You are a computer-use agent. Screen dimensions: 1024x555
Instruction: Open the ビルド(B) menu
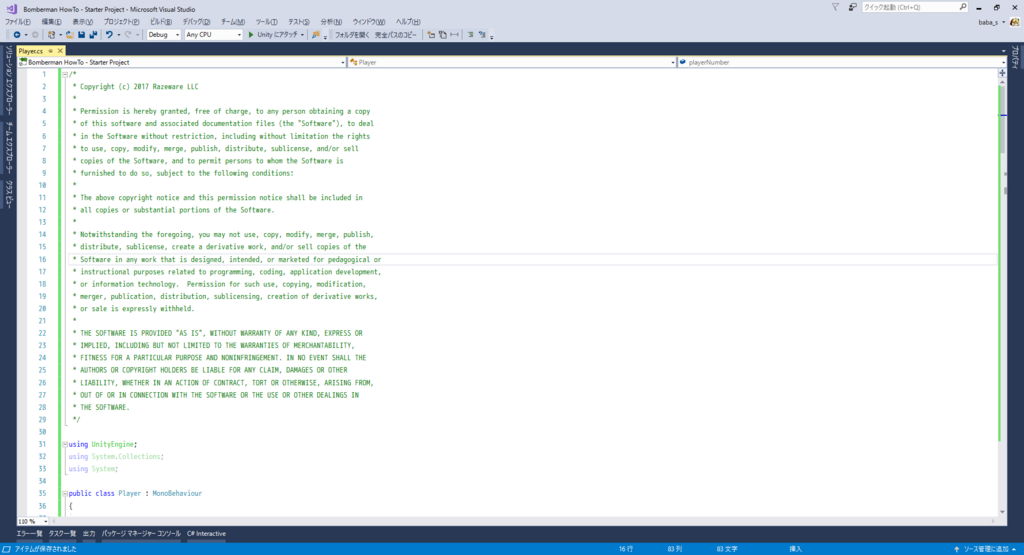click(161, 22)
